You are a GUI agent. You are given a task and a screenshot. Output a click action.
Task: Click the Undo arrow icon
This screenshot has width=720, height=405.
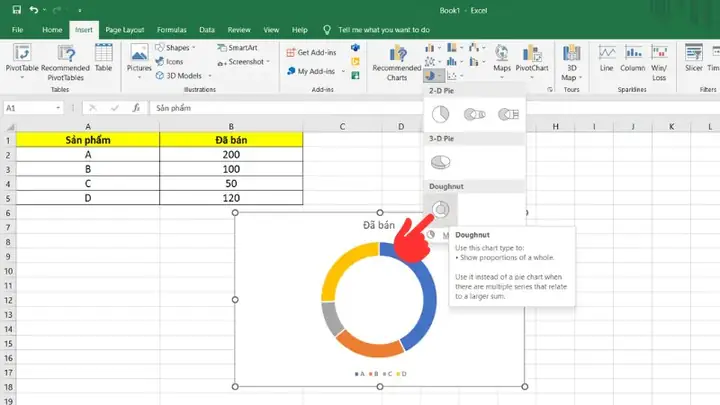pyautogui.click(x=34, y=10)
